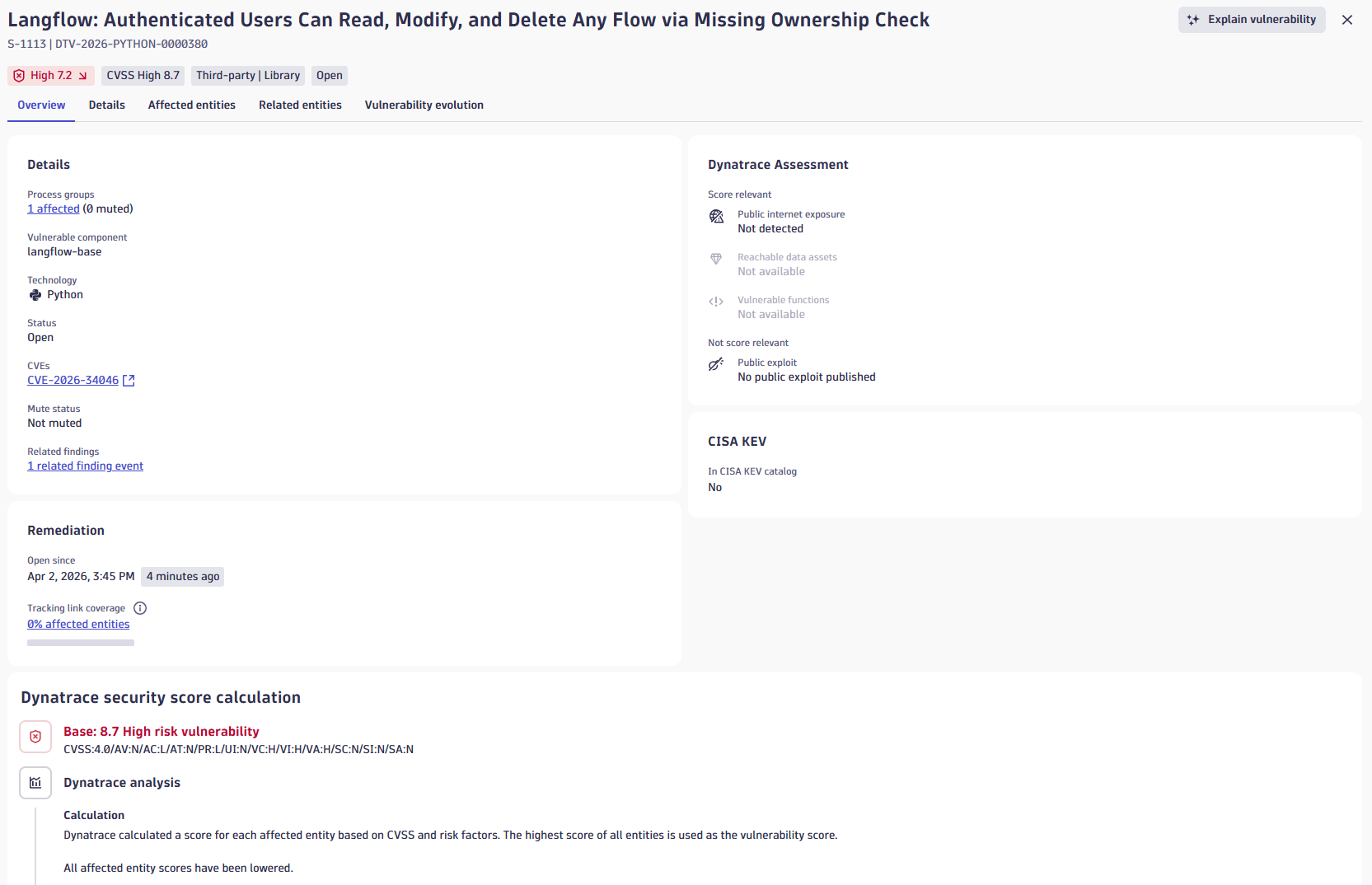Click the tracking link coverage progress bar
Image resolution: width=1372 pixels, height=885 pixels.
click(81, 643)
